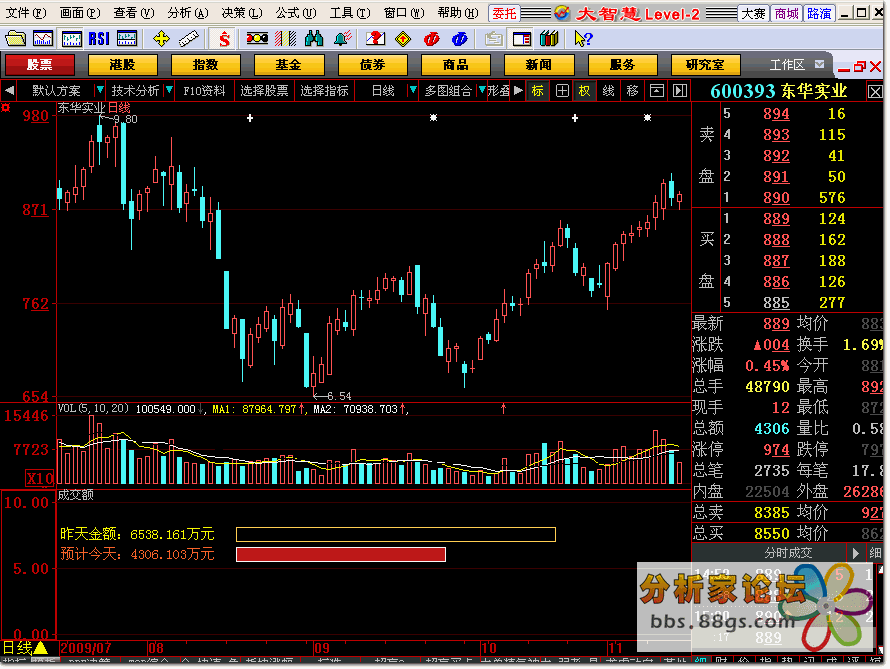Expand the 多图组合 dropdown arrow
Image resolution: width=890 pixels, height=669 pixels.
pyautogui.click(x=482, y=90)
